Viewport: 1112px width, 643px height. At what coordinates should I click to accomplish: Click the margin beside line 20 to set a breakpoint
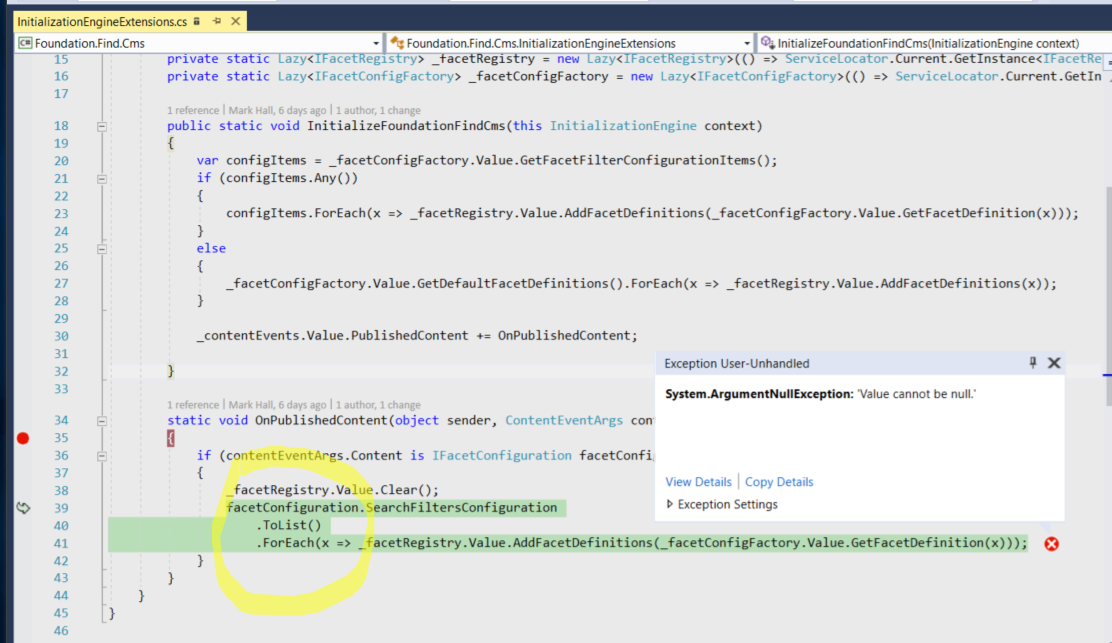(x=23, y=159)
